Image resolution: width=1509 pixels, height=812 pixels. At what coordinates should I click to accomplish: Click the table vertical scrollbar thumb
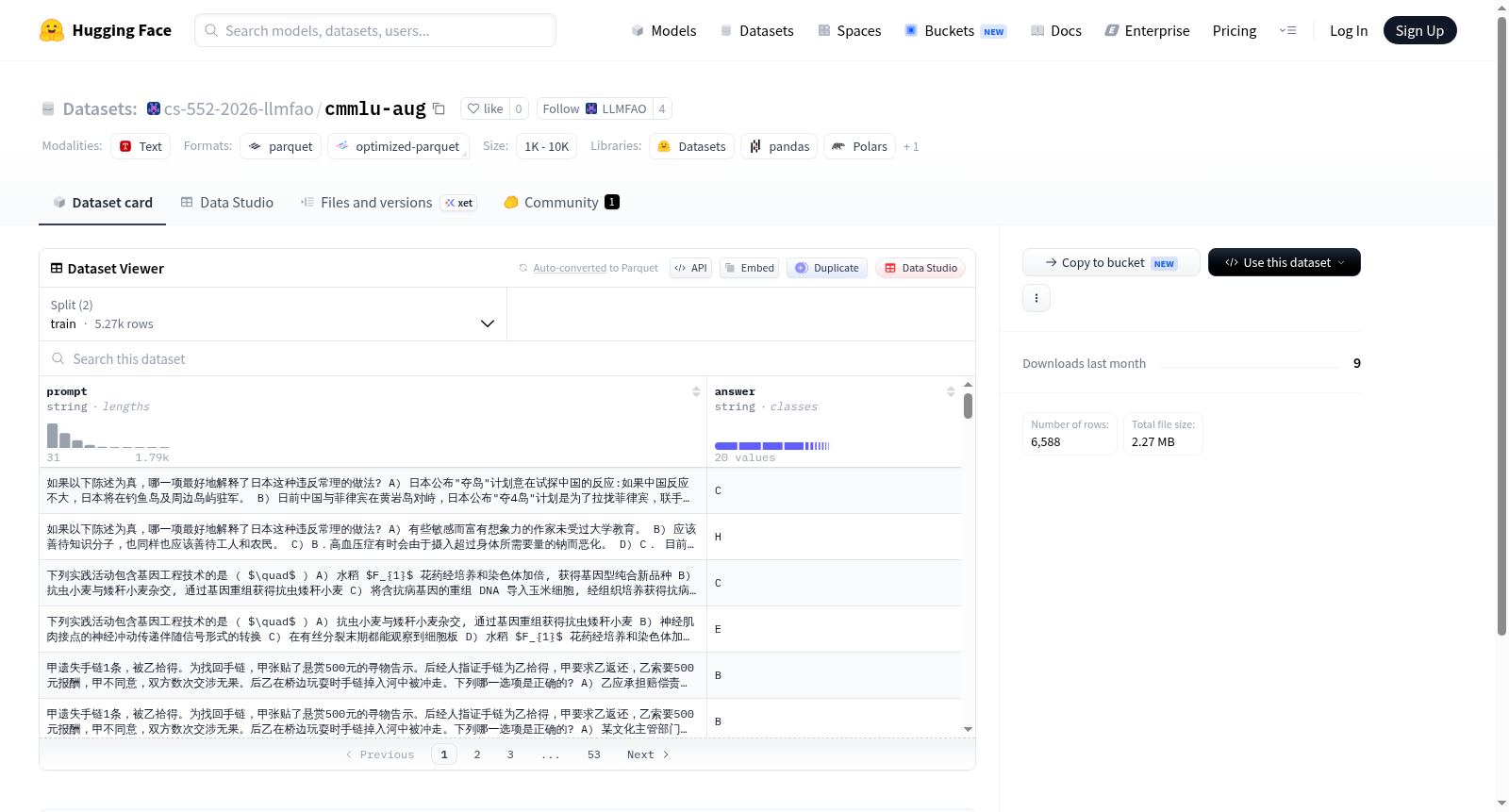968,406
